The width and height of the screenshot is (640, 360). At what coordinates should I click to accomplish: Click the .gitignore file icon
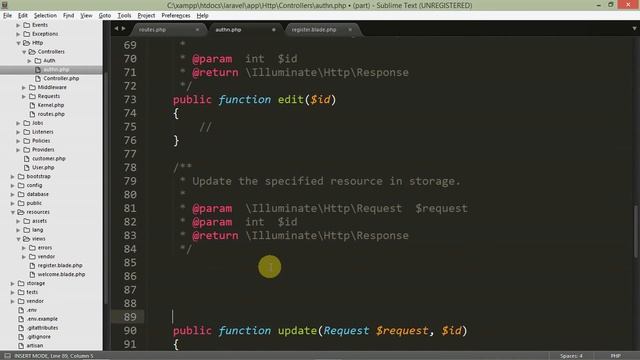[x=21, y=337]
